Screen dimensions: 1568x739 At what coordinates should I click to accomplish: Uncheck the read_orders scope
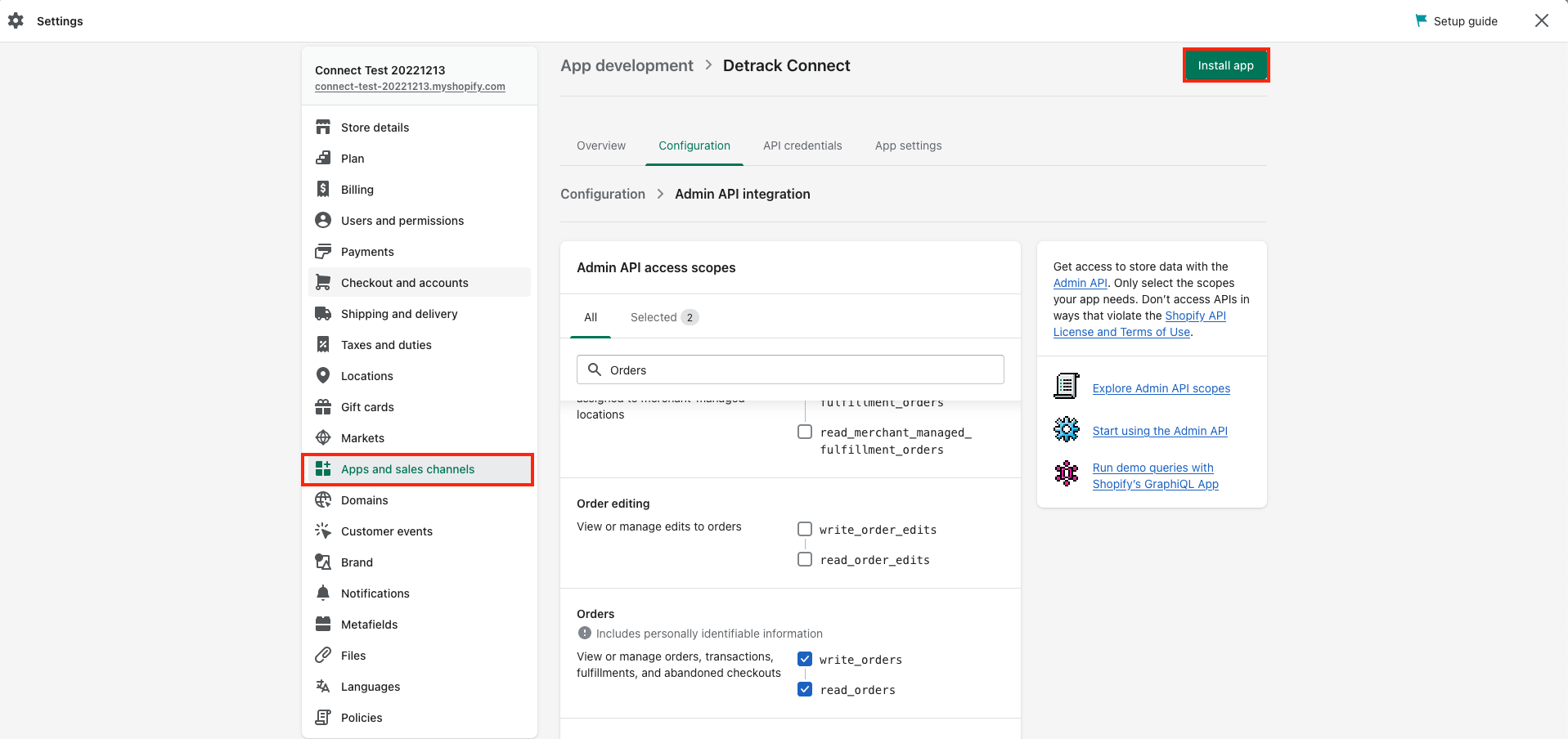805,689
